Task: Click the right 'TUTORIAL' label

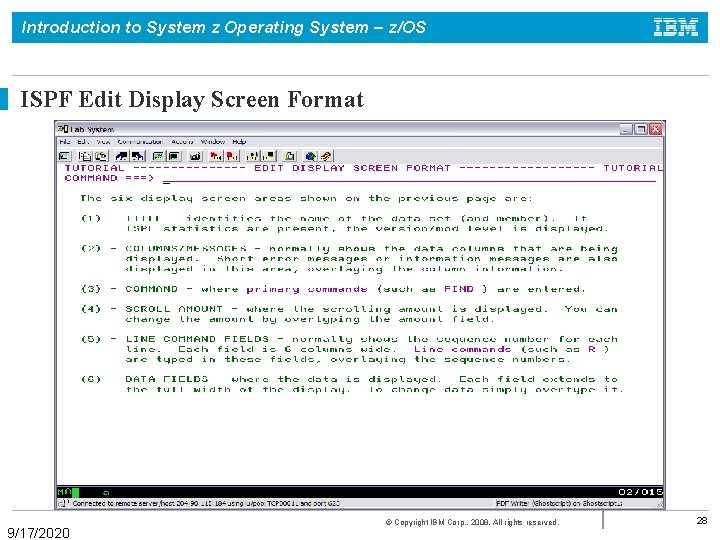Action: (x=633, y=168)
